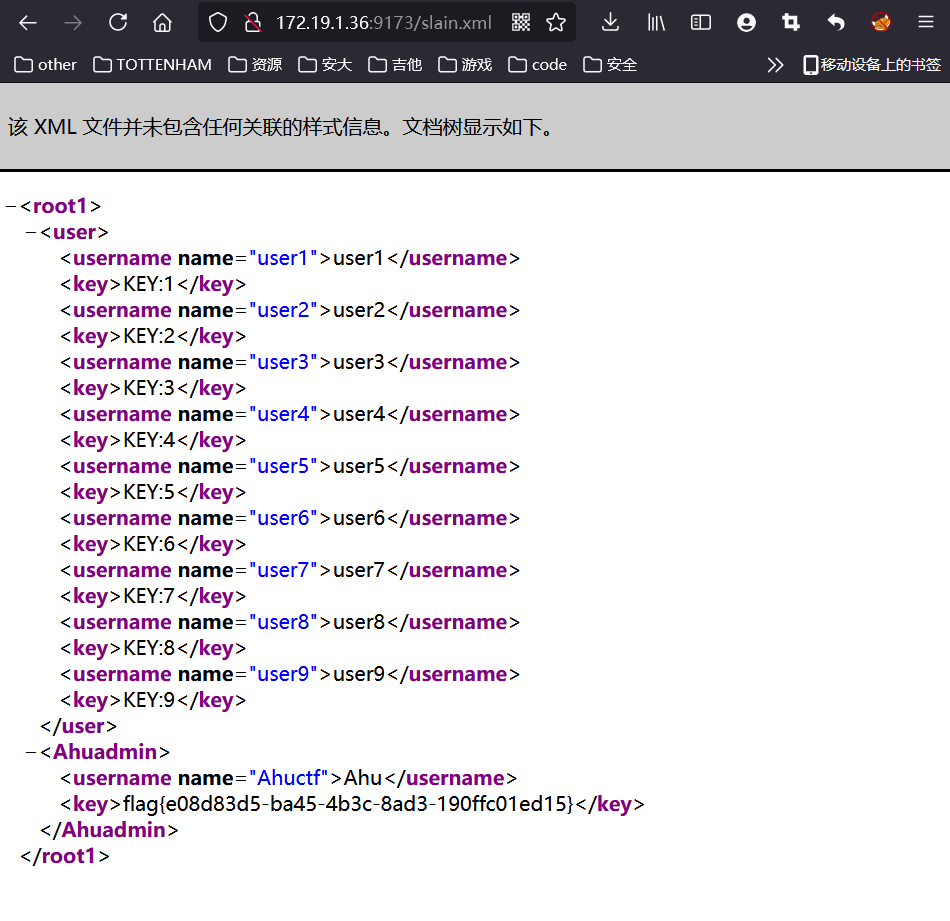The height and width of the screenshot is (921, 950).
Task: Open the 'other' bookmarks folder
Action: (45, 65)
